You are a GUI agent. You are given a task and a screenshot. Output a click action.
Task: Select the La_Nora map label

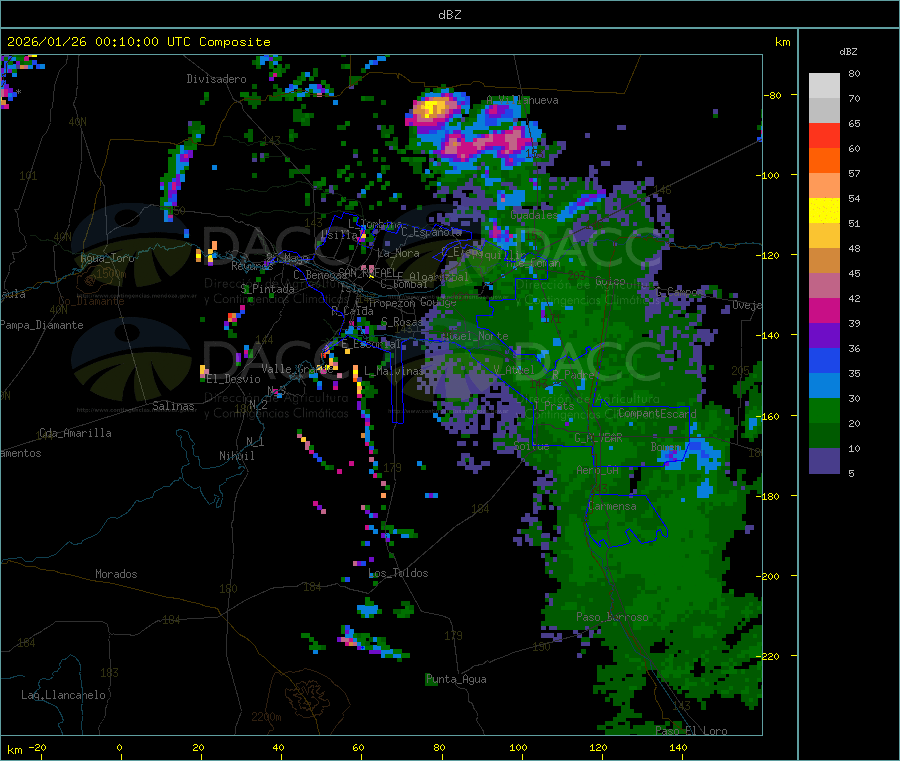pyautogui.click(x=398, y=253)
